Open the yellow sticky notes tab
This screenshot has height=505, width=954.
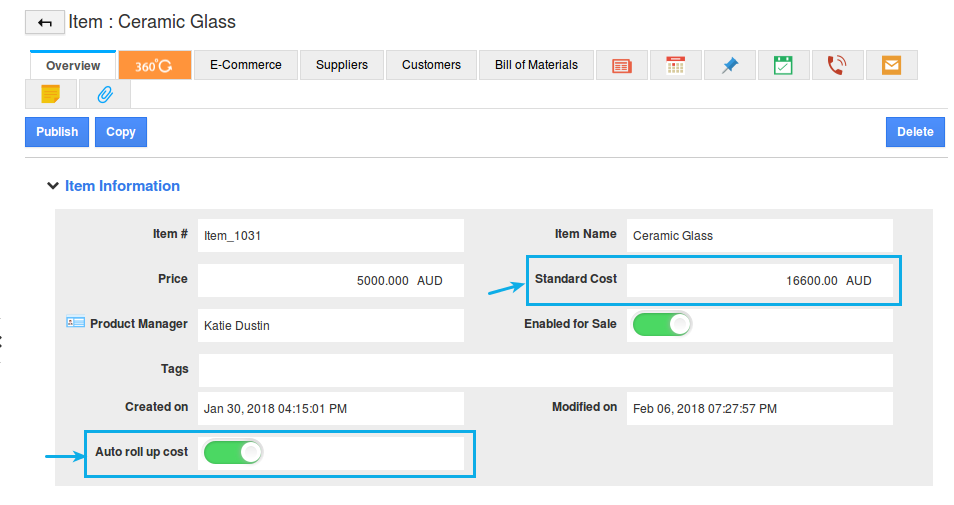pos(50,95)
